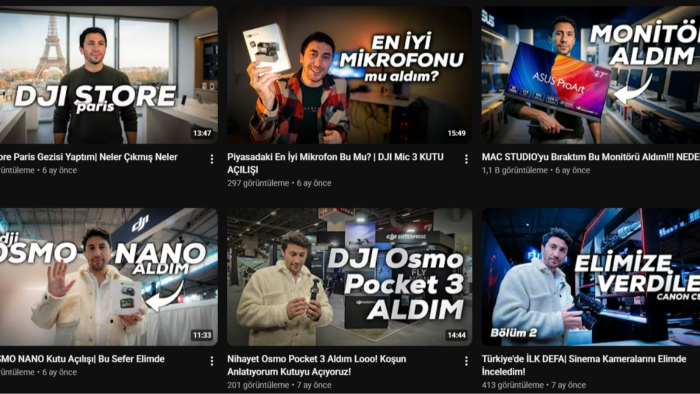
Task: Open the ASUS ProArt monitor video thumbnail
Action: [591, 75]
